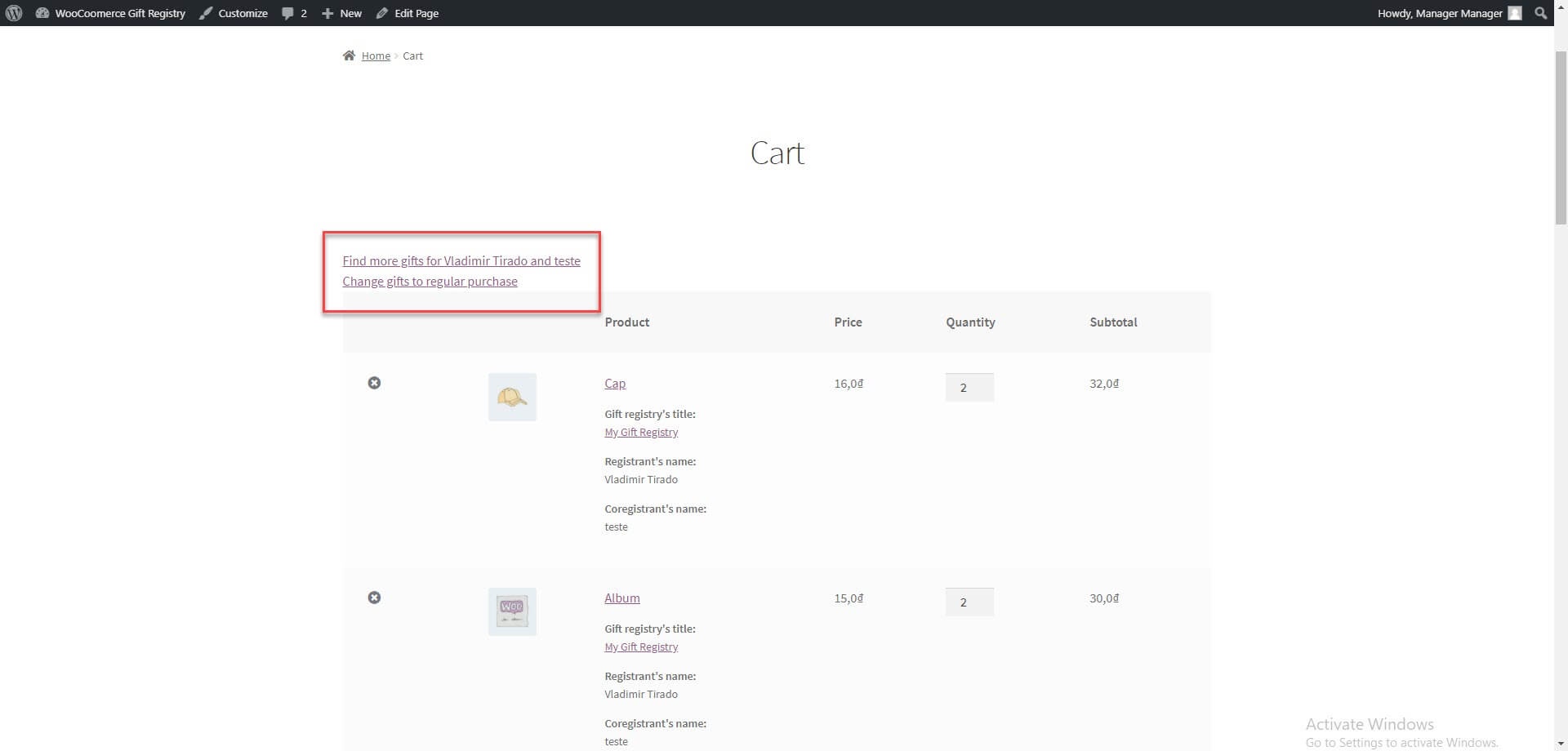Remove Cap item with the X icon
This screenshot has height=751, width=1568.
[374, 383]
